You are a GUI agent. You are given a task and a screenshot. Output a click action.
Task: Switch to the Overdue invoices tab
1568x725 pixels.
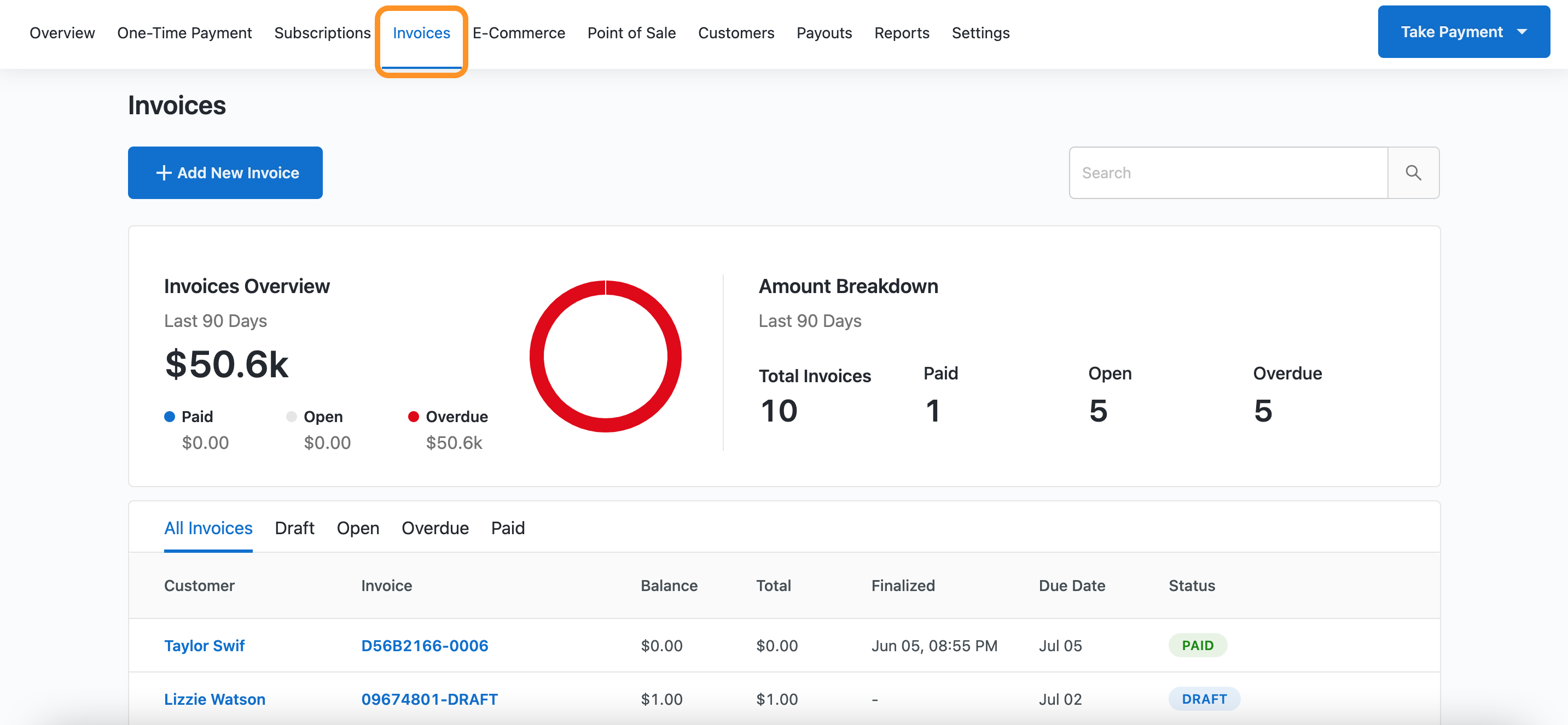[434, 528]
